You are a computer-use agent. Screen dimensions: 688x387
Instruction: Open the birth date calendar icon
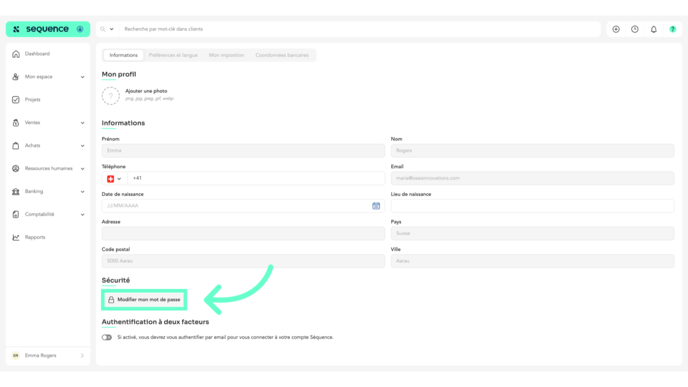point(376,206)
